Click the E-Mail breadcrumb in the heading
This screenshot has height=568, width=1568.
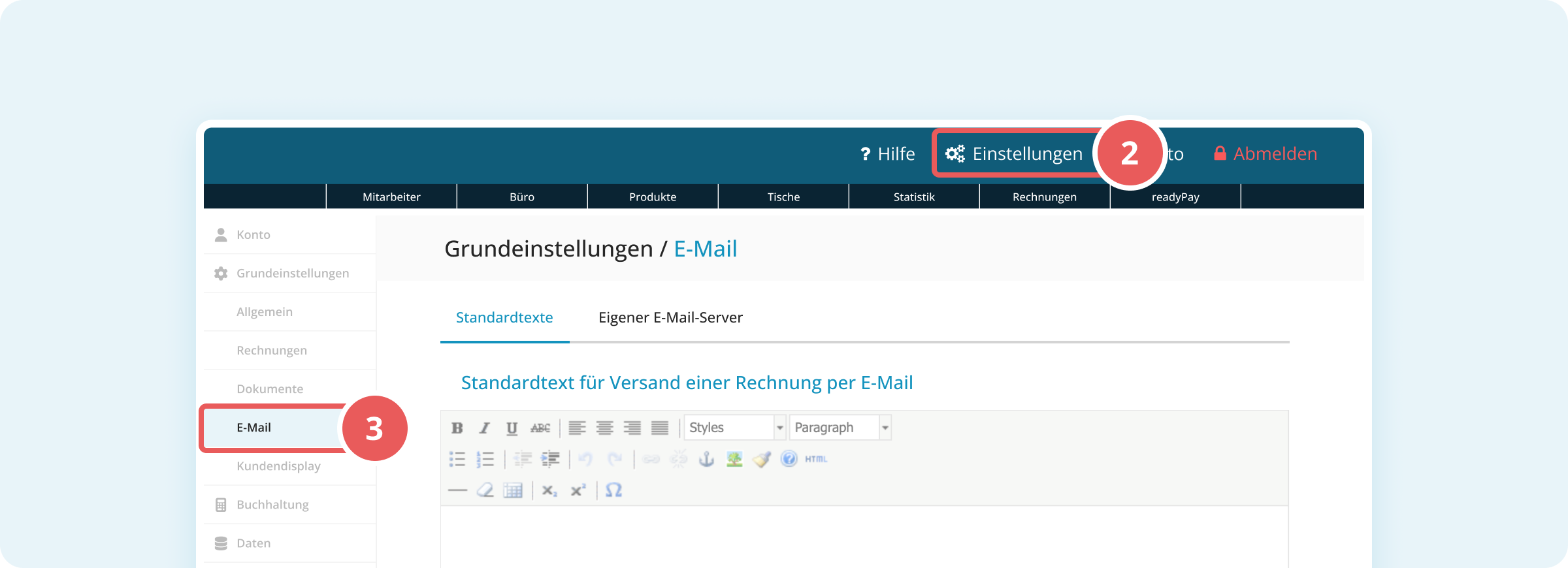pyautogui.click(x=706, y=249)
